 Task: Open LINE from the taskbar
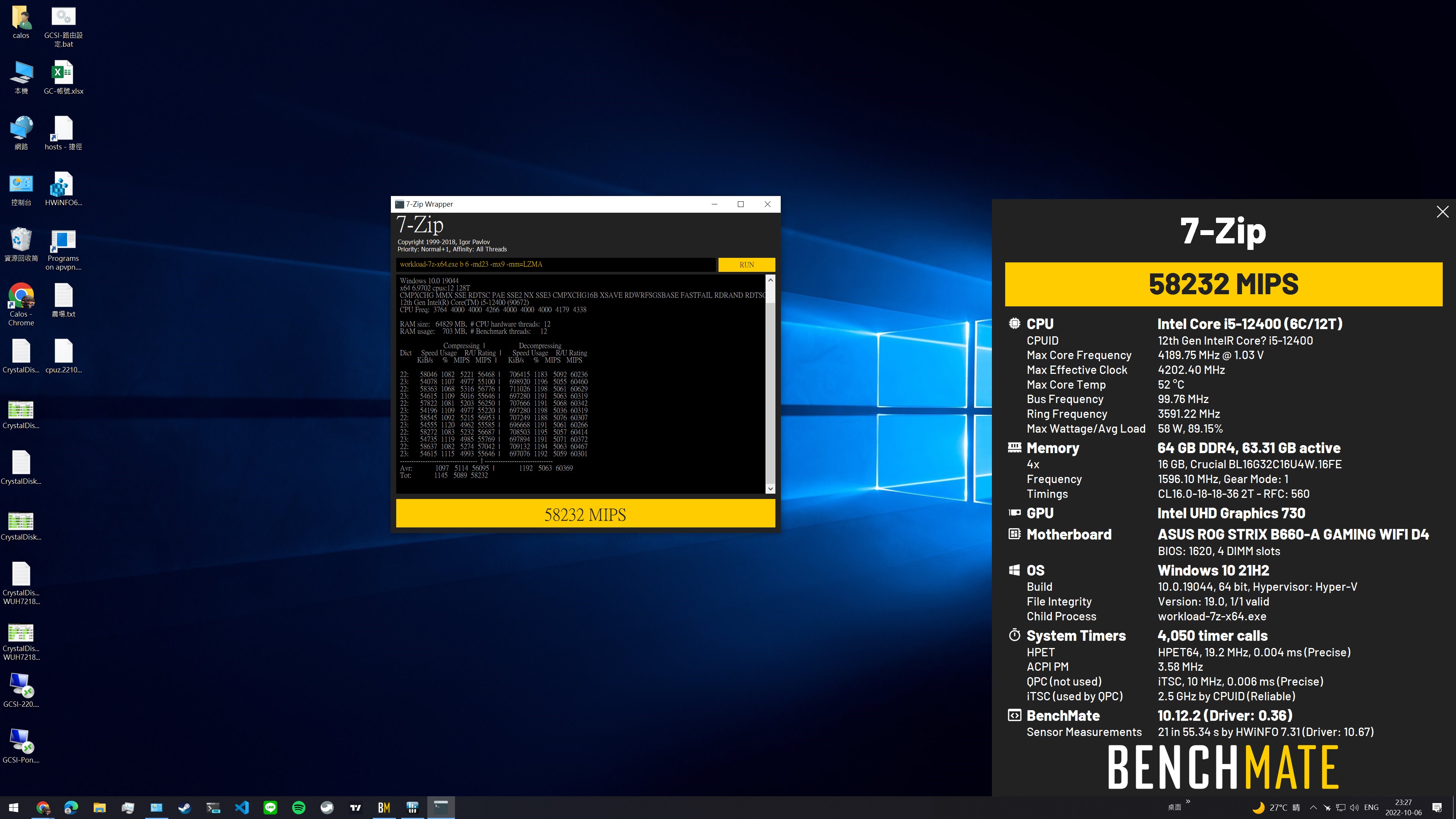pyautogui.click(x=270, y=807)
